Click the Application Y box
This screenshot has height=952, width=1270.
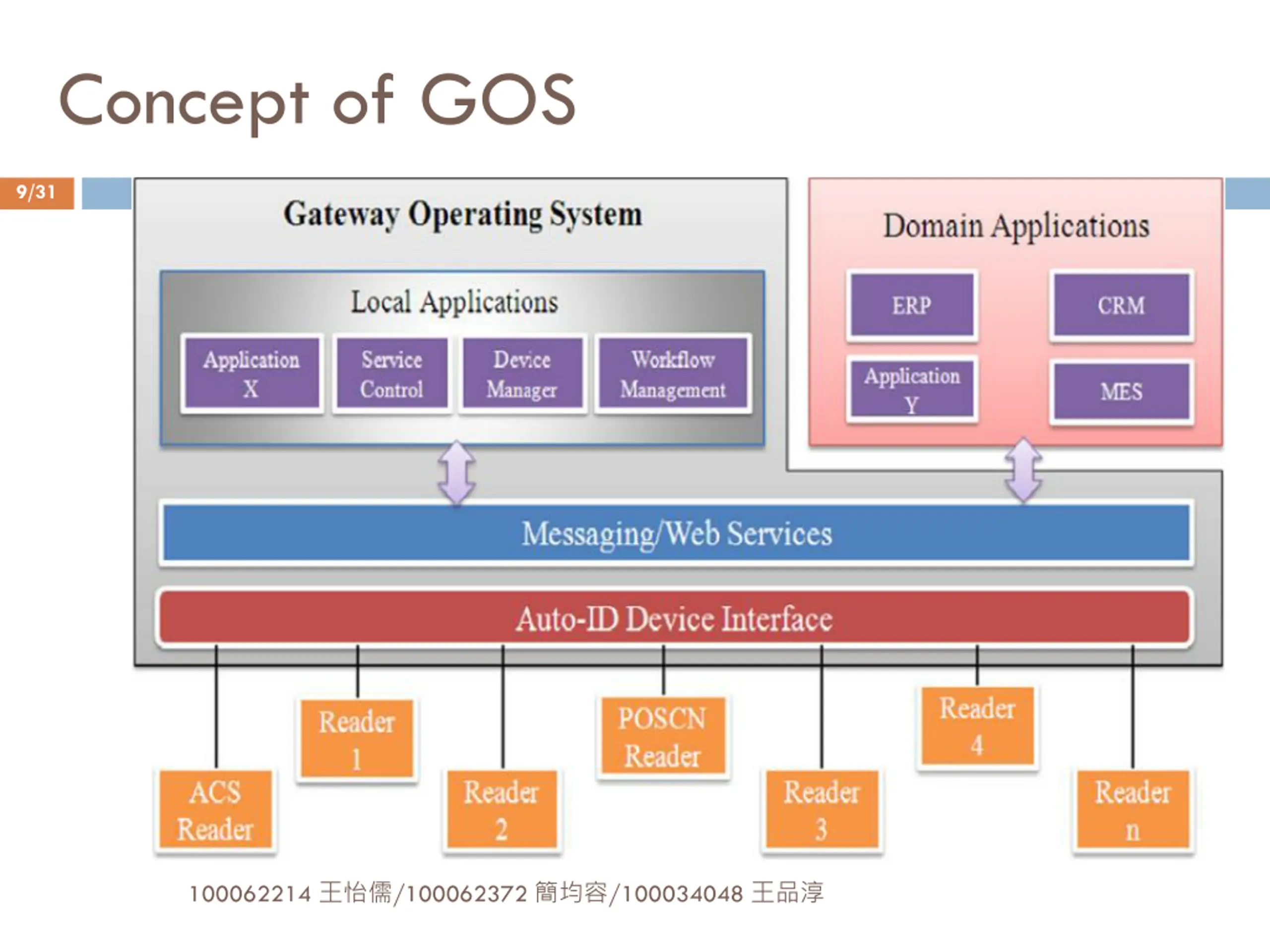click(x=912, y=390)
